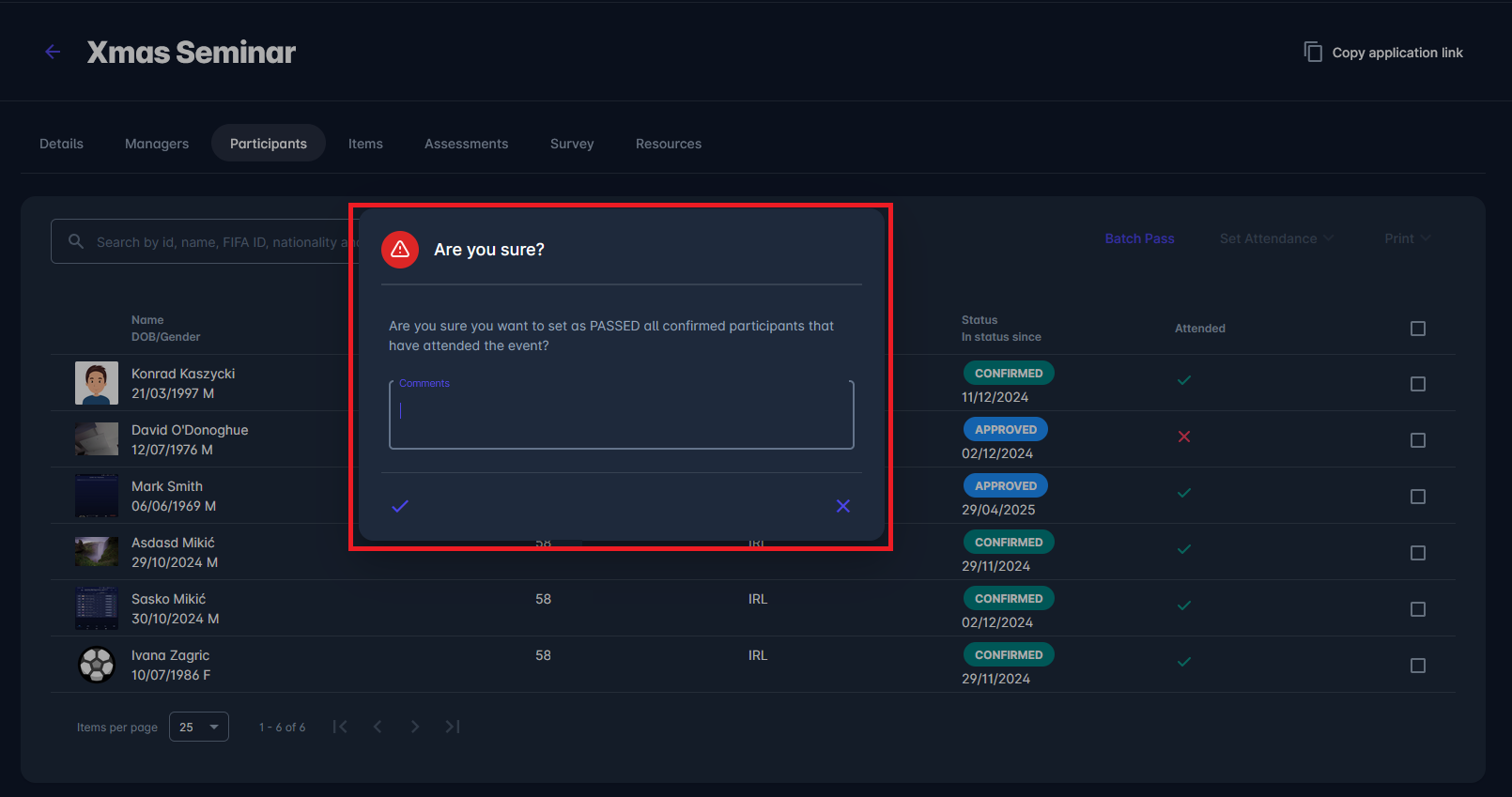Open the Managers tab

point(157,144)
